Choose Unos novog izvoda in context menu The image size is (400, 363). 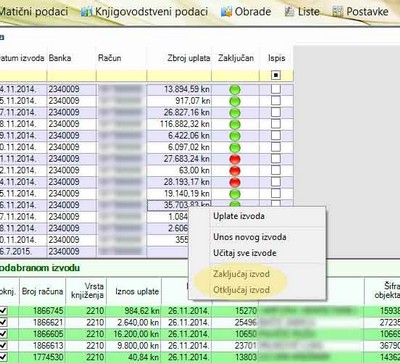[250, 237]
